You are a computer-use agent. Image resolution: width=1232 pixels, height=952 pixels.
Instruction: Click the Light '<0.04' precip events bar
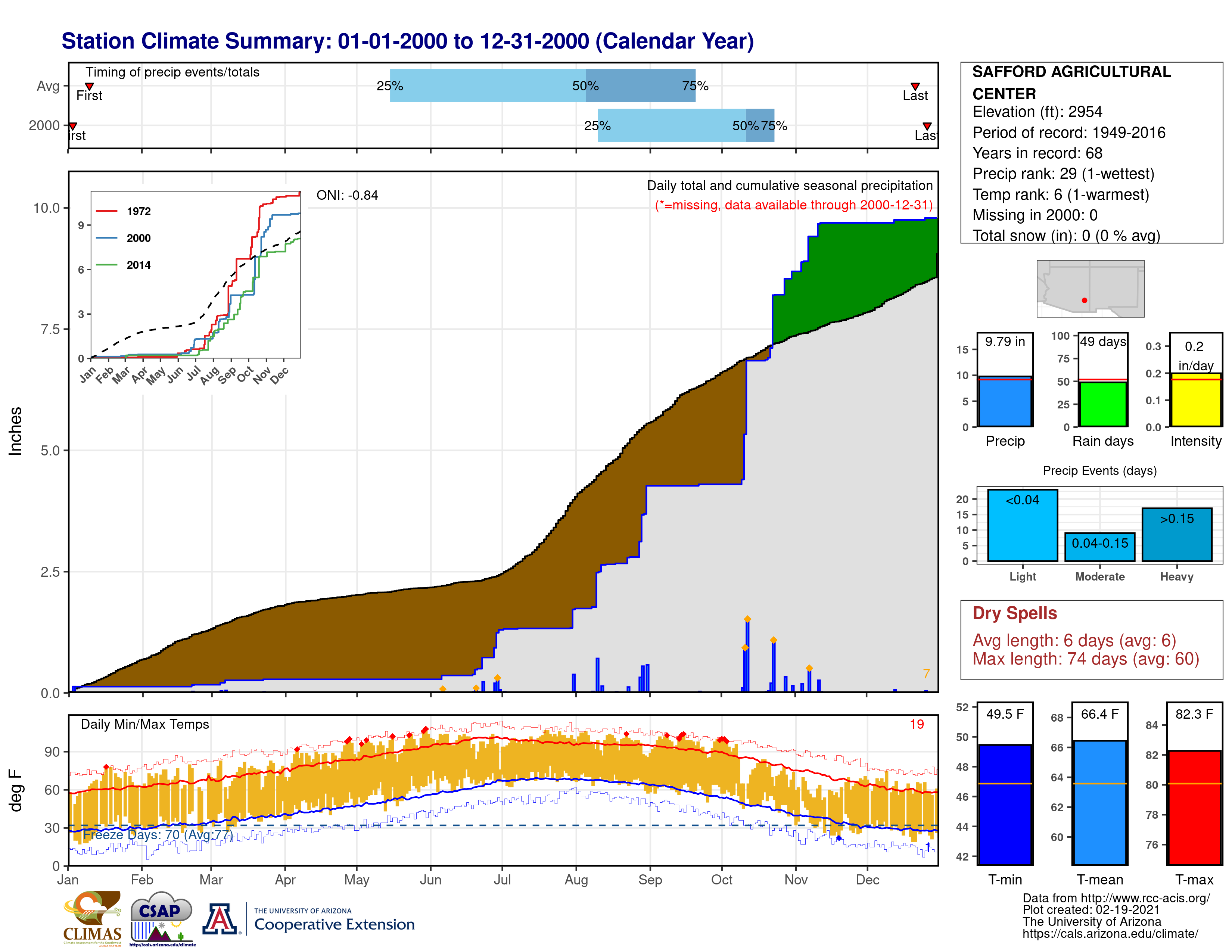(x=1022, y=525)
